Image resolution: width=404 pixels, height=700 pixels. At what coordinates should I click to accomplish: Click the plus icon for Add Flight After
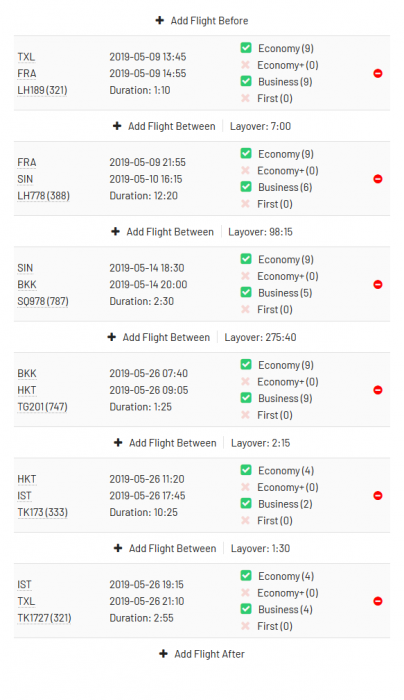tap(163, 654)
